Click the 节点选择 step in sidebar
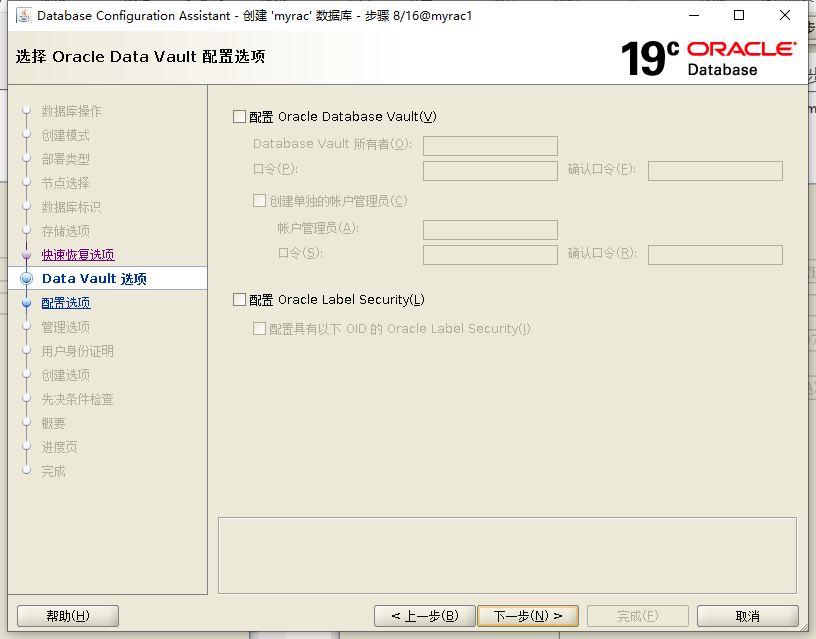The image size is (816, 639). tap(66, 183)
